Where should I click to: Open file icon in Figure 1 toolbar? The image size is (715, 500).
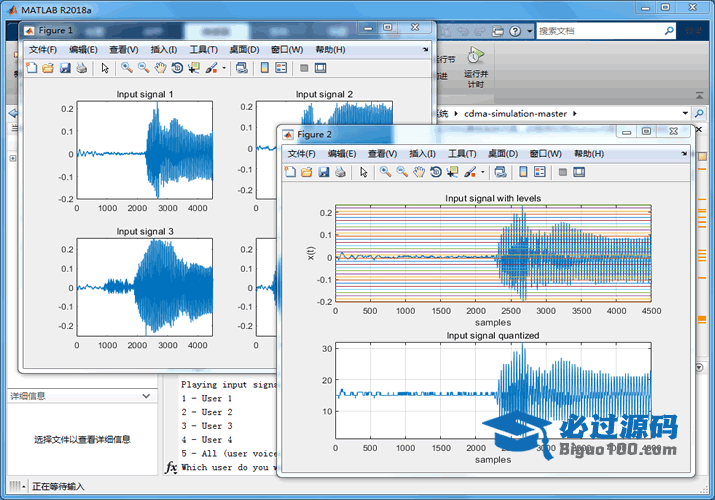[48, 68]
